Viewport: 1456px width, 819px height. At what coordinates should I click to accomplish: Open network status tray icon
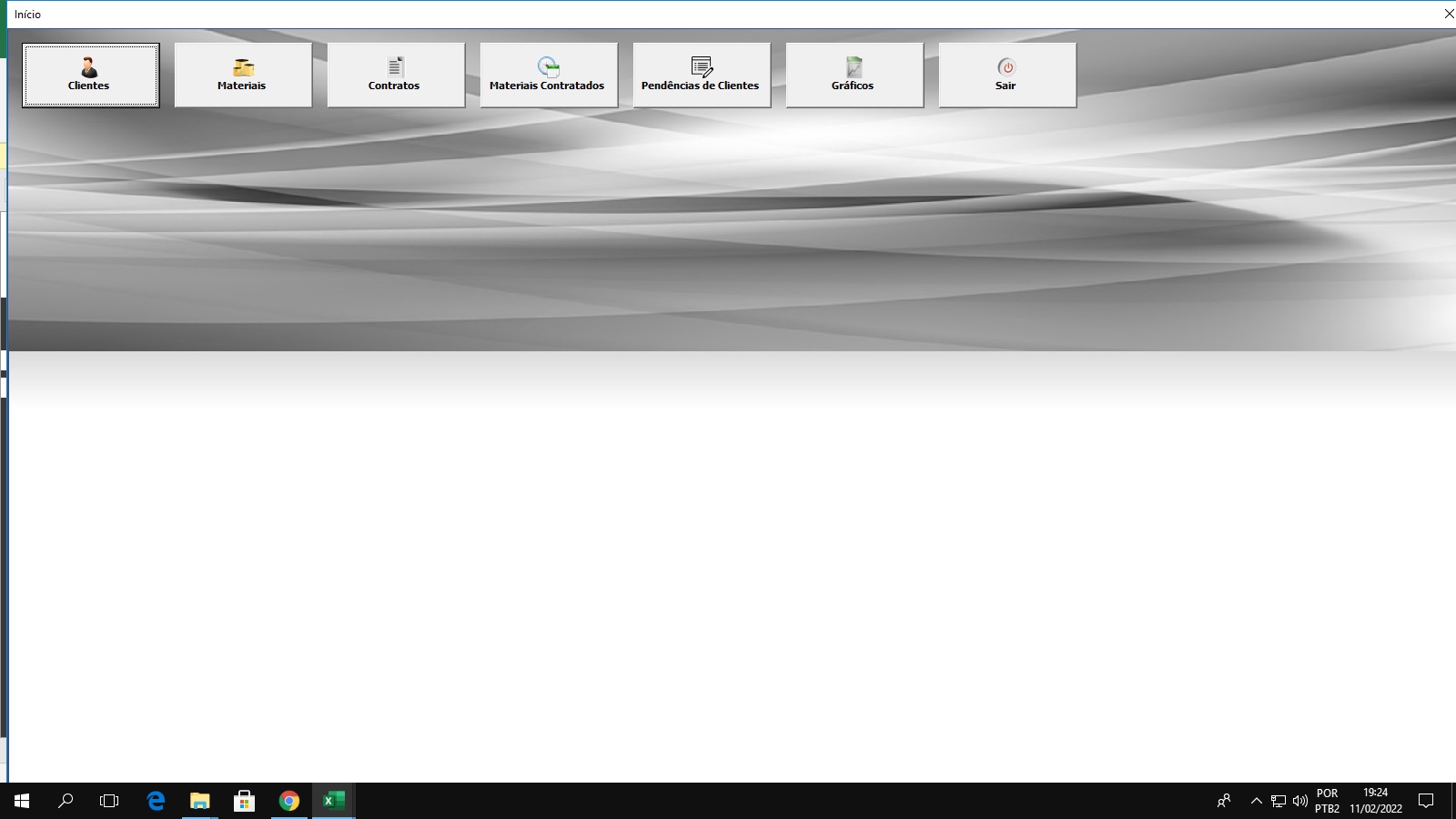tap(1279, 801)
